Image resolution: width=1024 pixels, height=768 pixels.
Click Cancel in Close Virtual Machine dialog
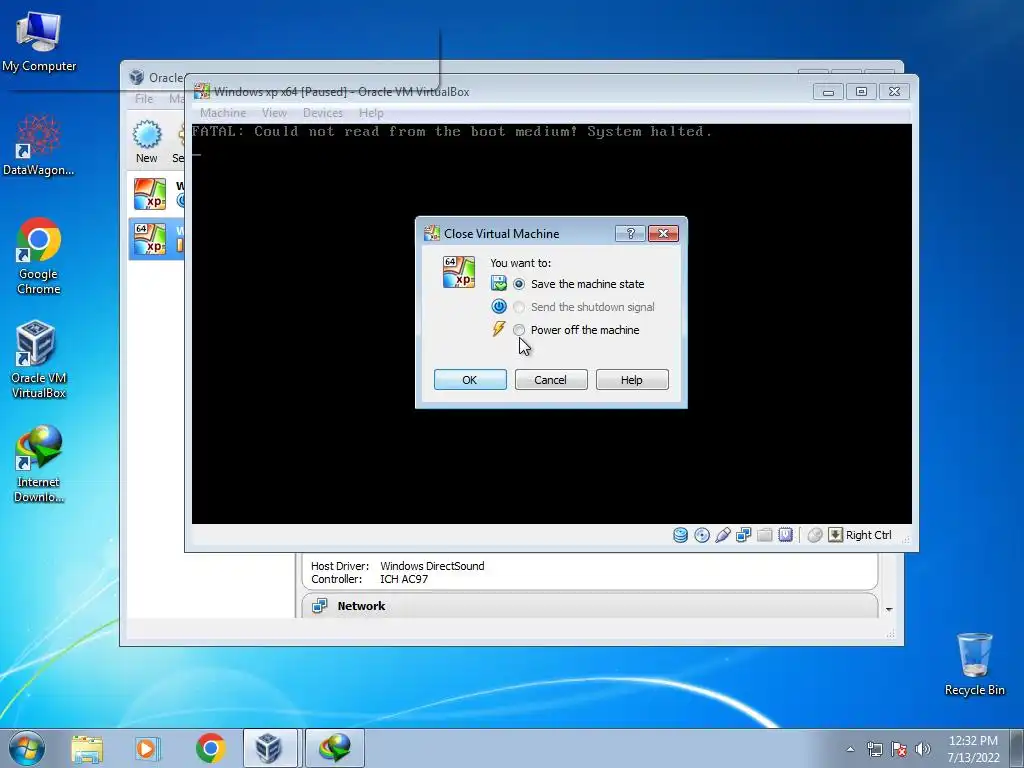pos(551,379)
